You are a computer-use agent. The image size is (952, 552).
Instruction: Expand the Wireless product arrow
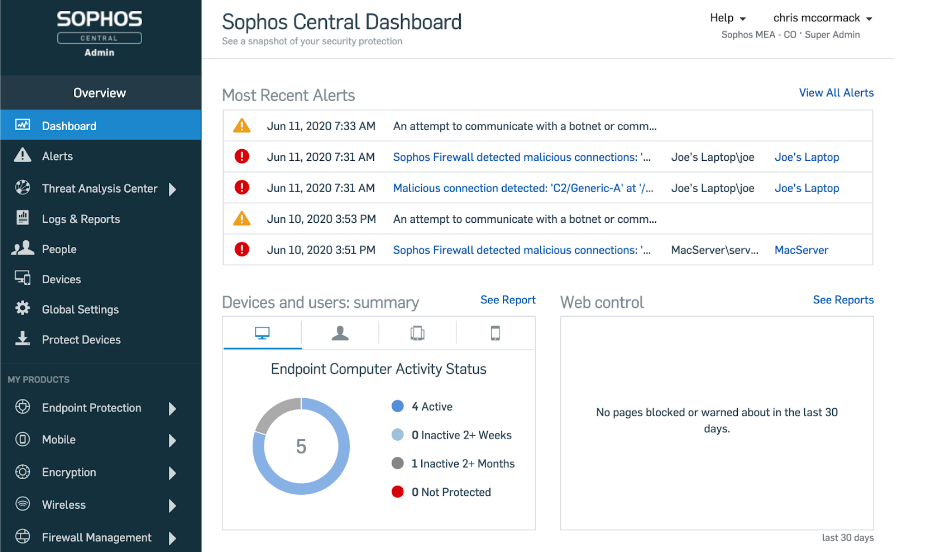point(172,506)
